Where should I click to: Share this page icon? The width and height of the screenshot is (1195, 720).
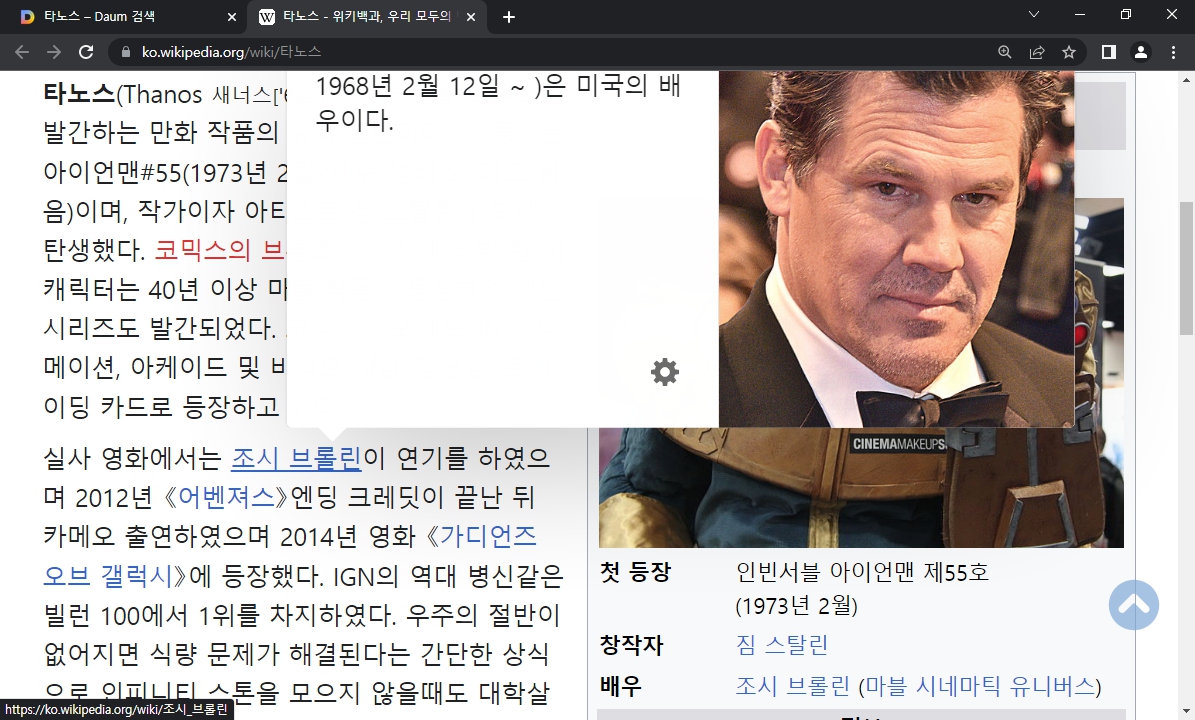[1036, 52]
